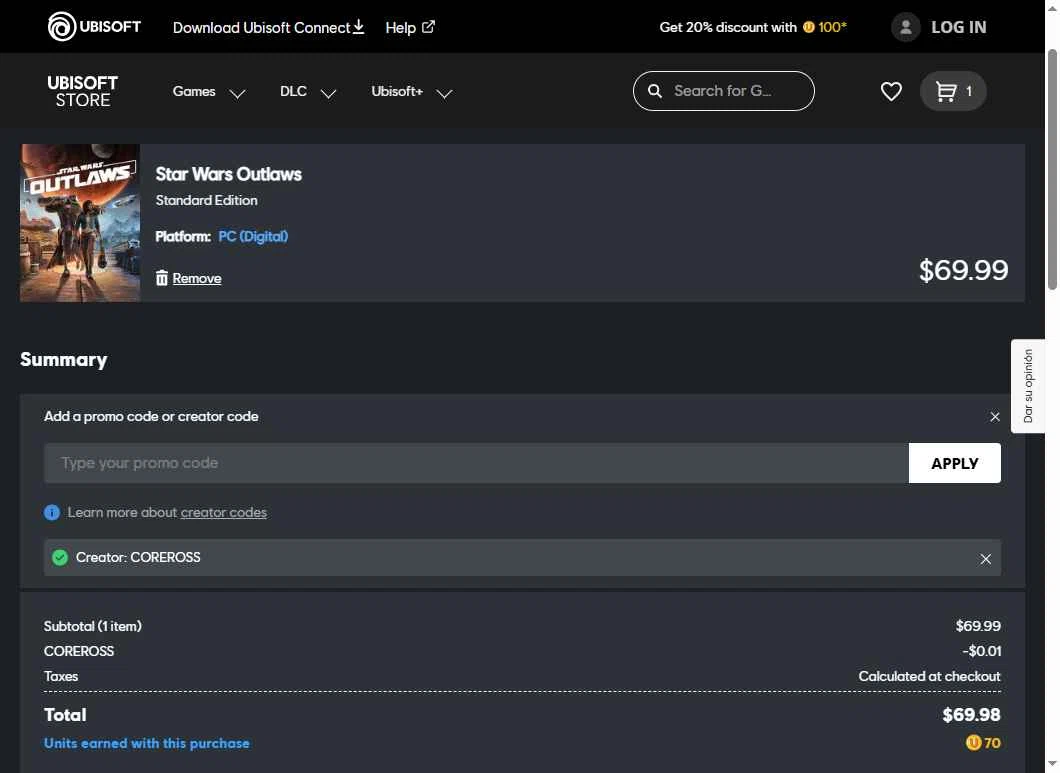Remove the COREROSS creator code

pos(986,559)
